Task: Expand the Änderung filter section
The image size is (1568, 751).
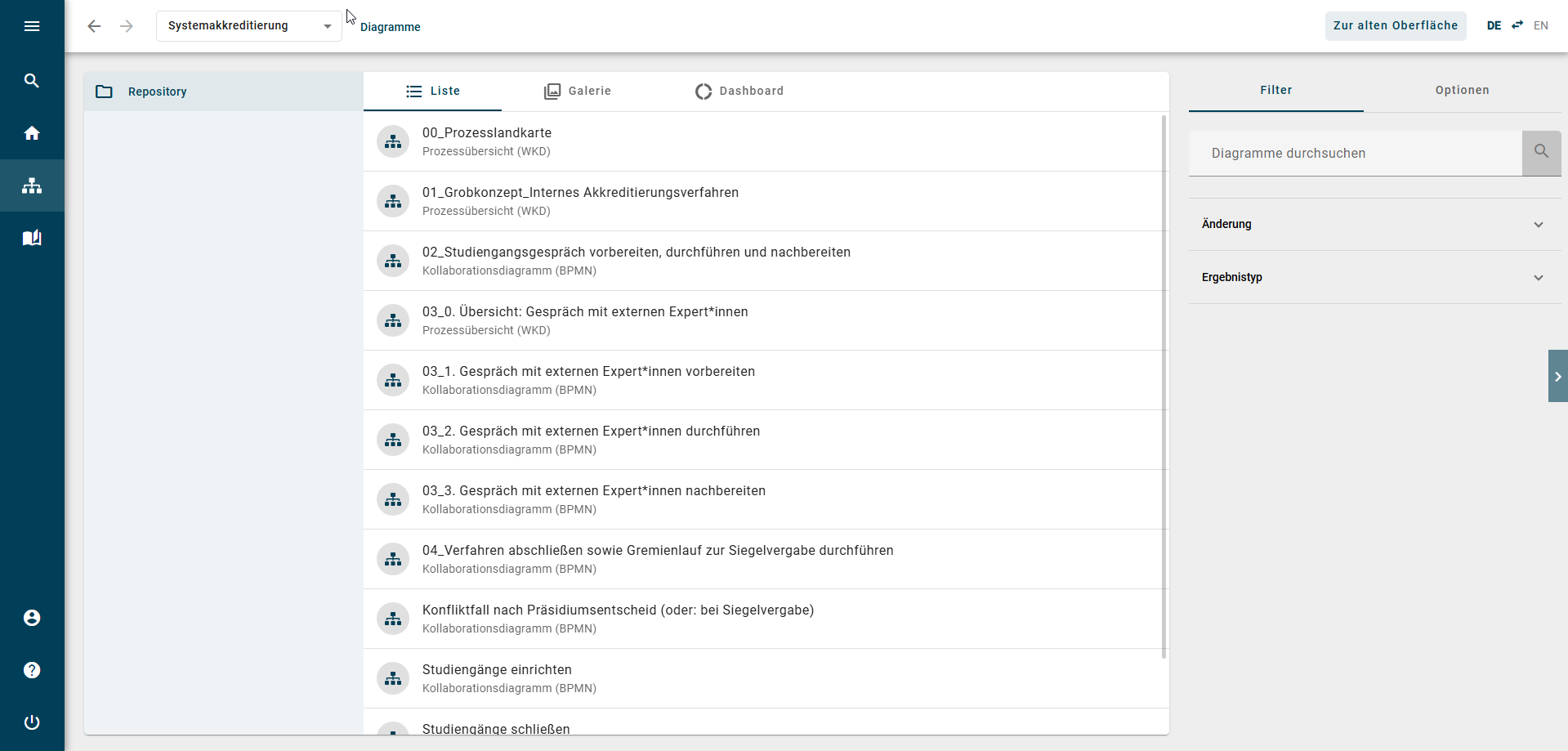Action: click(1374, 224)
